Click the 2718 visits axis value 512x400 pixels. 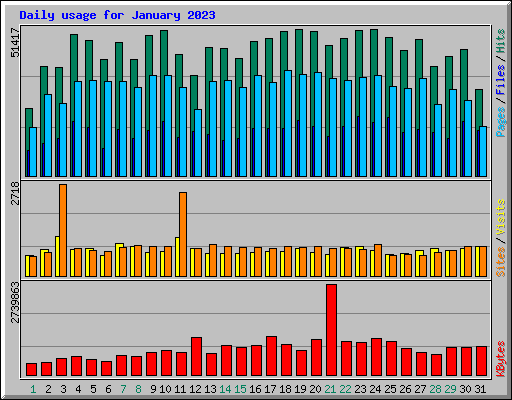pos(15,194)
